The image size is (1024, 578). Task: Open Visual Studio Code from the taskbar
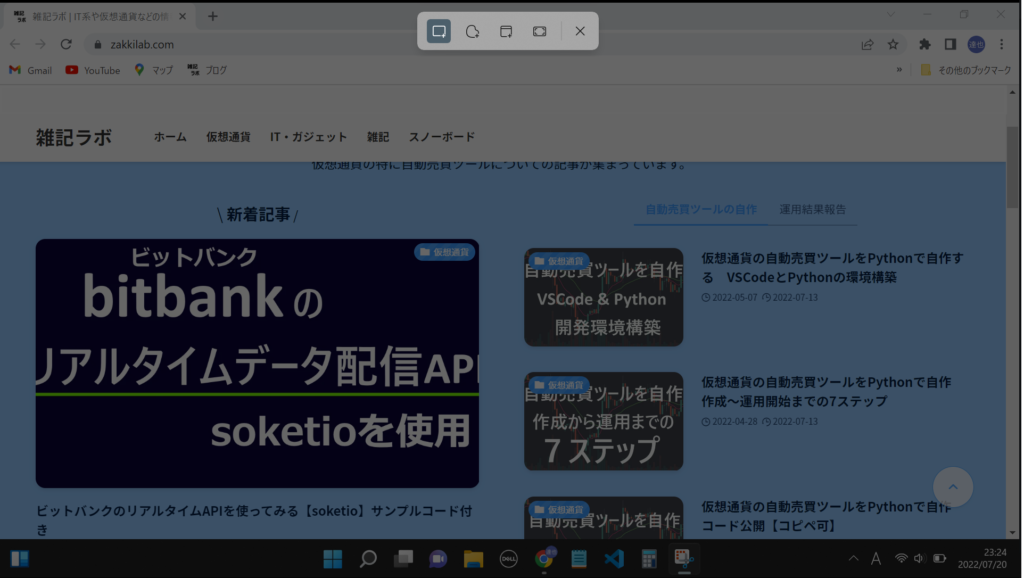(614, 559)
